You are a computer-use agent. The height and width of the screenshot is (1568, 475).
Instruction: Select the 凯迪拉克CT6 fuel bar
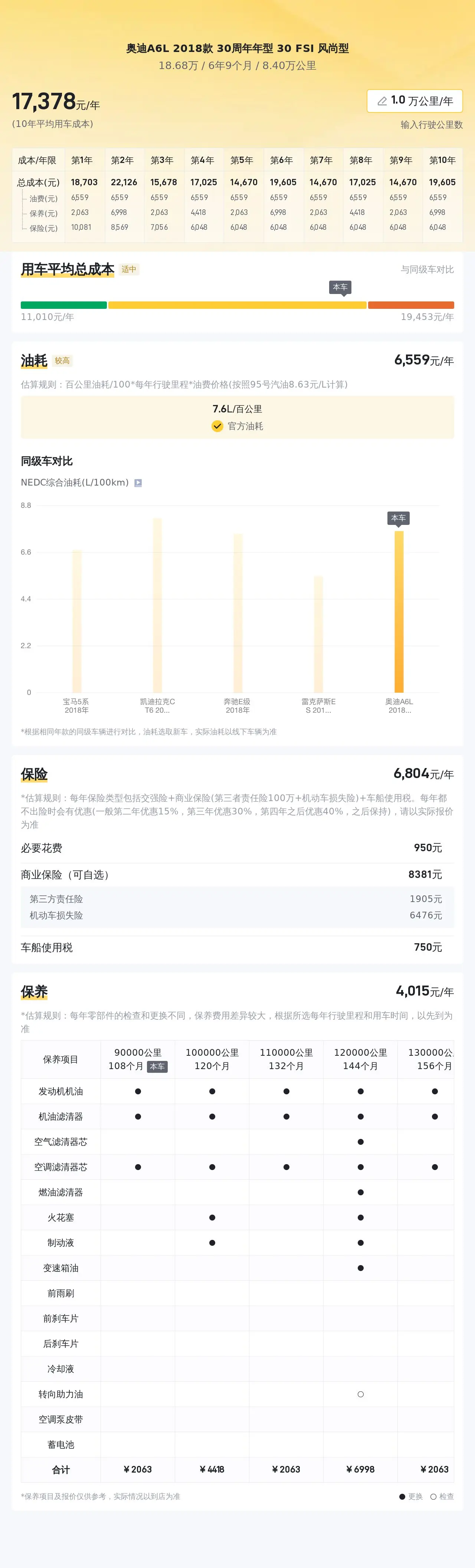point(157,605)
